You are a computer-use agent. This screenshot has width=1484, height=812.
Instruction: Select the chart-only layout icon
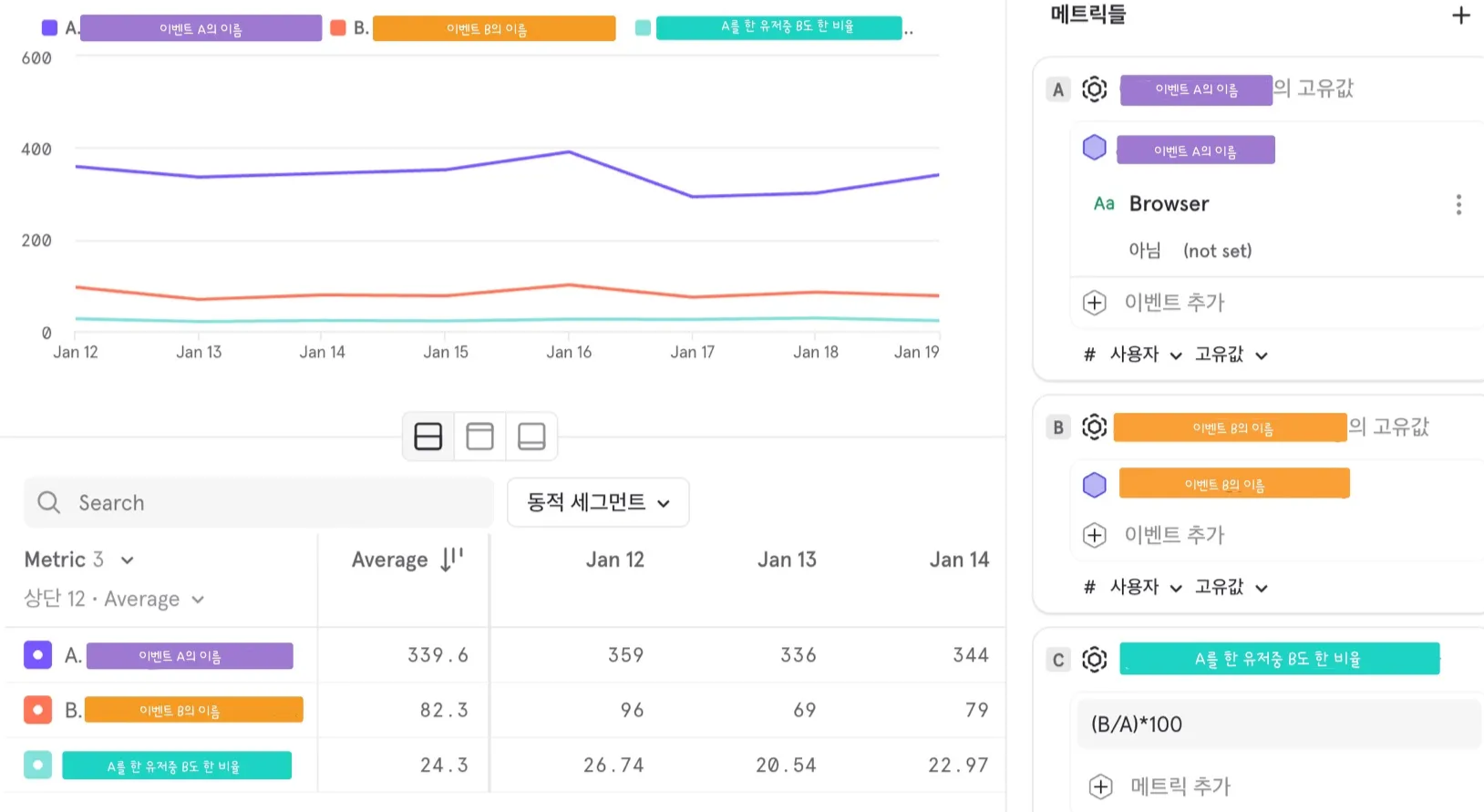(x=479, y=437)
